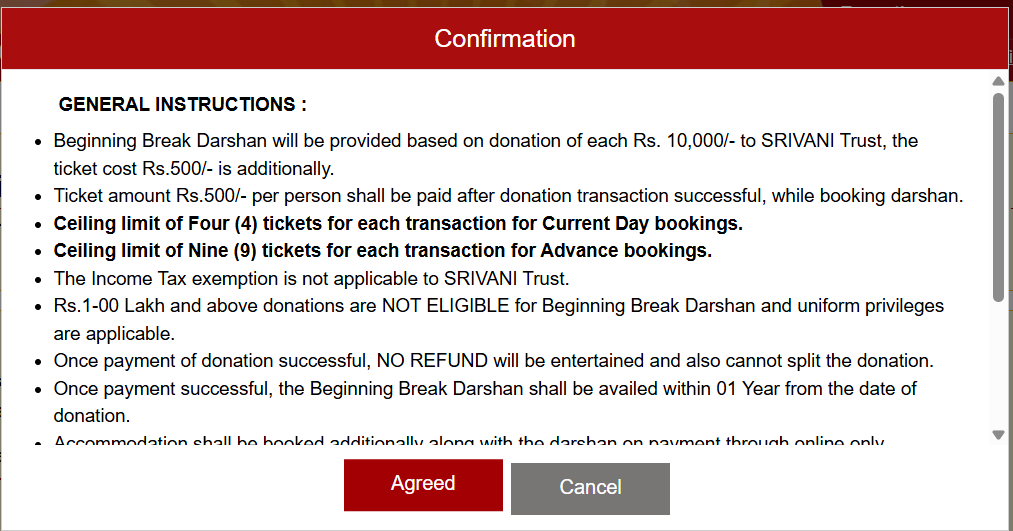Image resolution: width=1013 pixels, height=531 pixels.
Task: Click the scrollbar down arrow
Action: (998, 435)
